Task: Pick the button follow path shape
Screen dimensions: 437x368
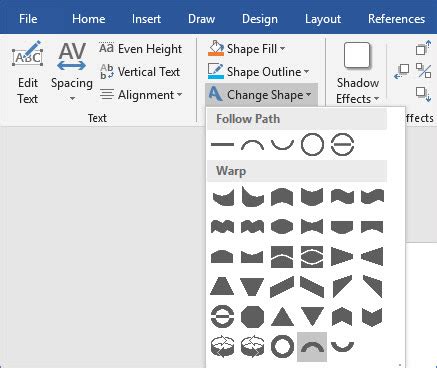Action: pos(342,145)
